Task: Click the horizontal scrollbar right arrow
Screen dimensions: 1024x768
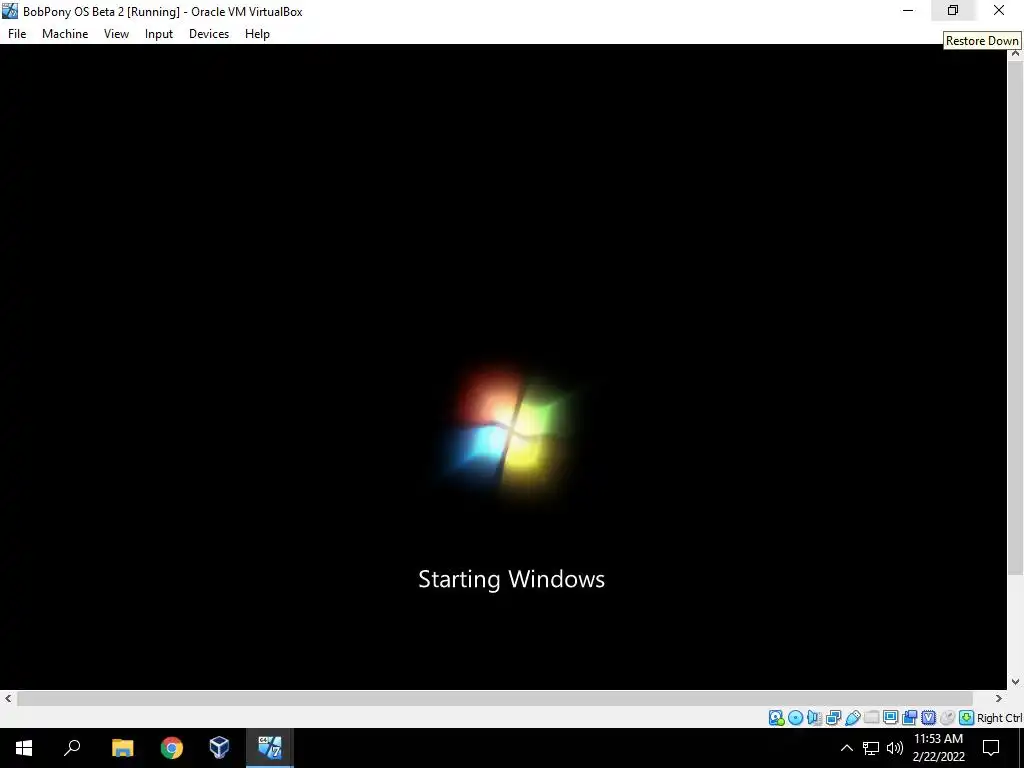Action: tap(999, 698)
